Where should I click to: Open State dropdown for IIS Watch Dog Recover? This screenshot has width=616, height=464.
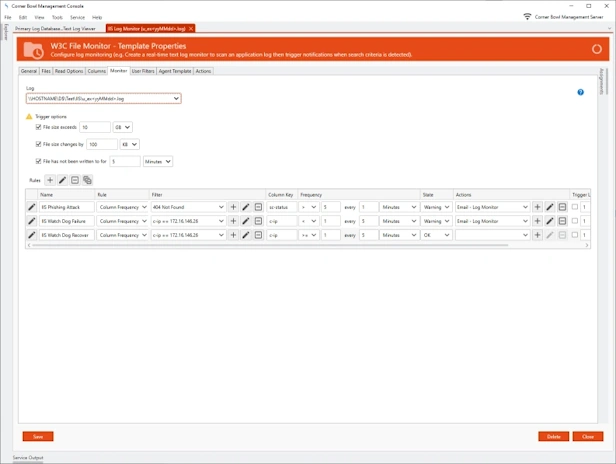tap(435, 235)
